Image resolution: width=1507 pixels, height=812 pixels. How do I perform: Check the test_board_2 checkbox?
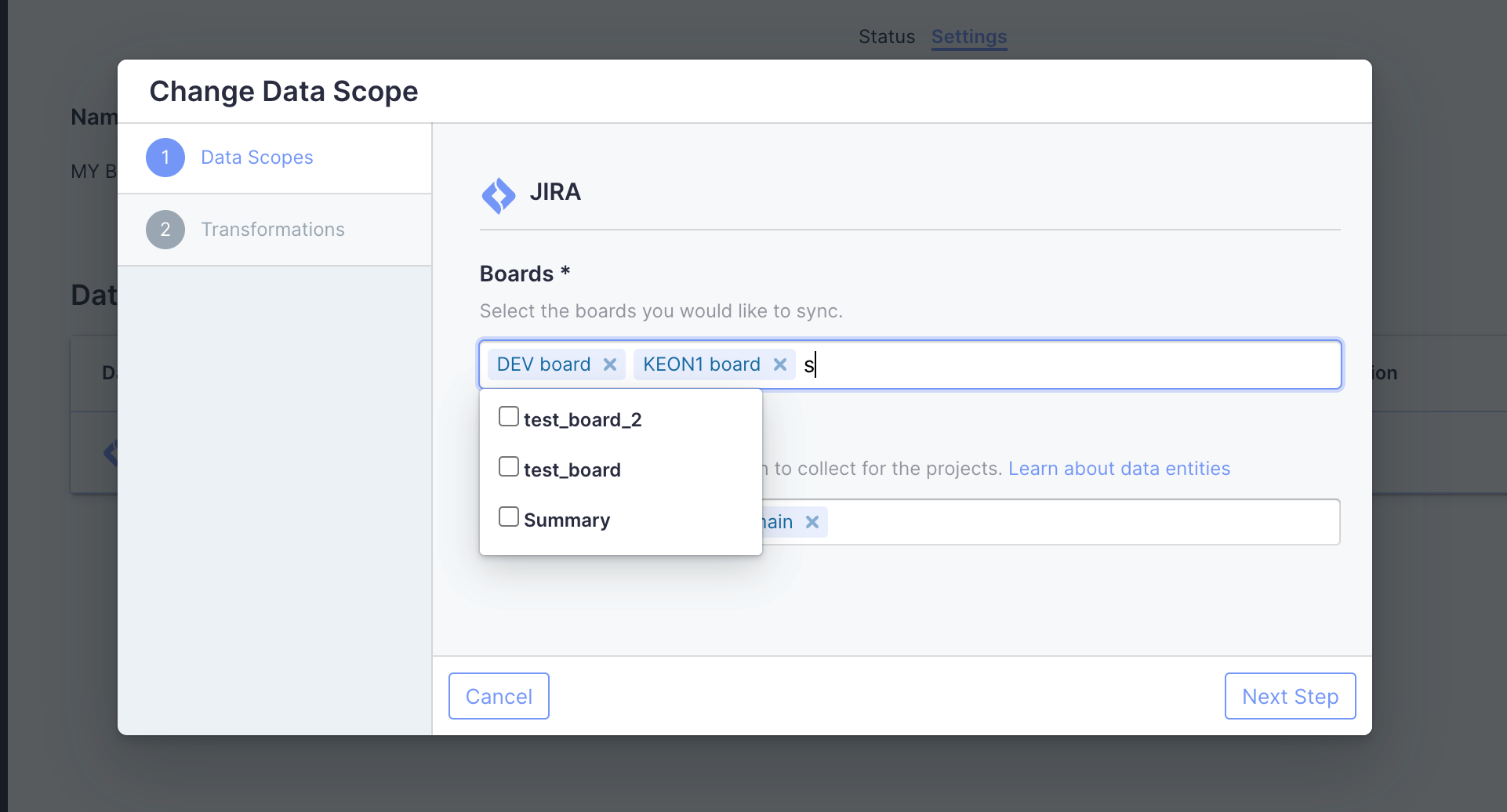click(x=509, y=416)
